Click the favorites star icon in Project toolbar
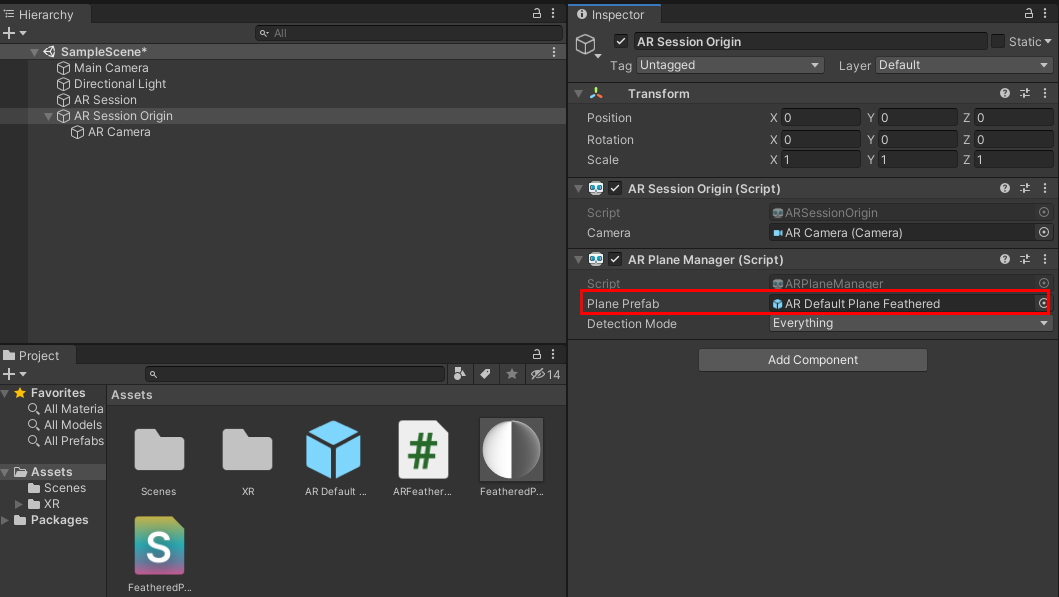Image resolution: width=1059 pixels, height=597 pixels. tap(512, 374)
